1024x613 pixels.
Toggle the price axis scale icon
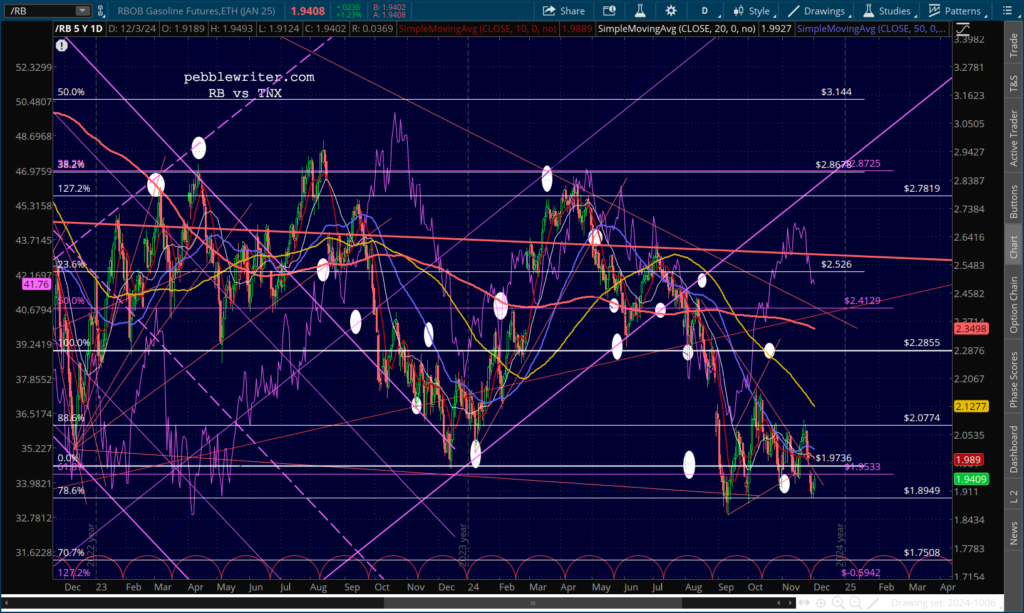(963, 29)
